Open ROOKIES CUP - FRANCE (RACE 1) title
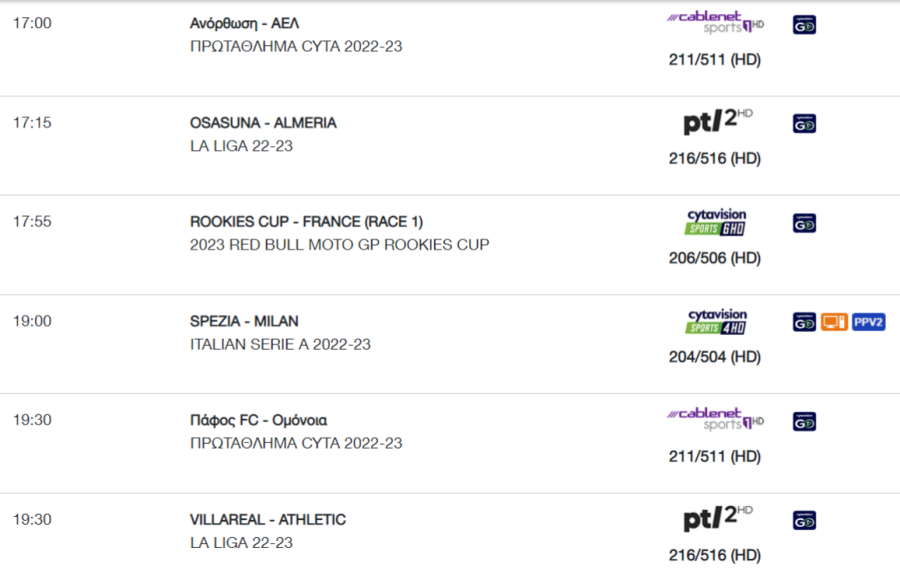This screenshot has width=900, height=576. [307, 221]
